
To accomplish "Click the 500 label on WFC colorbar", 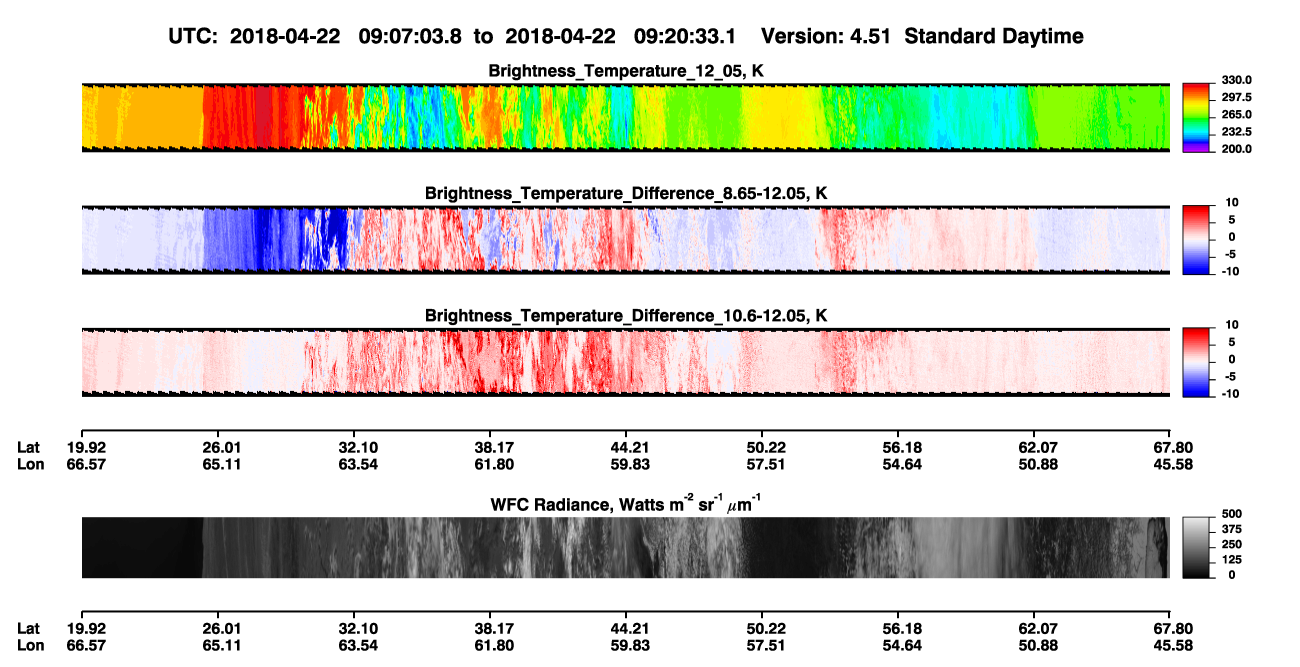I will tap(1232, 514).
